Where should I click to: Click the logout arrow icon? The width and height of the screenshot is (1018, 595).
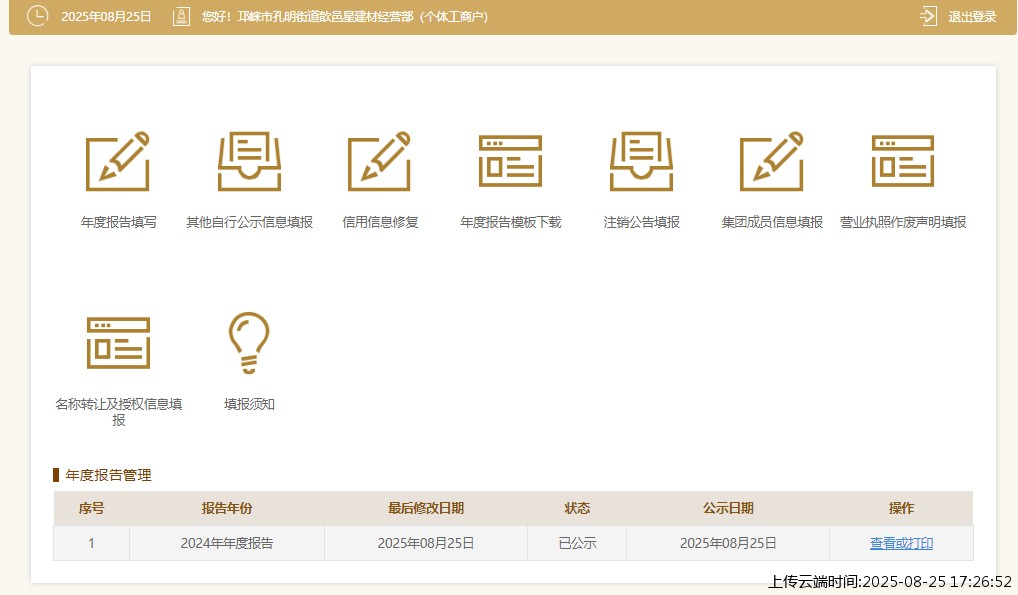pyautogui.click(x=928, y=16)
